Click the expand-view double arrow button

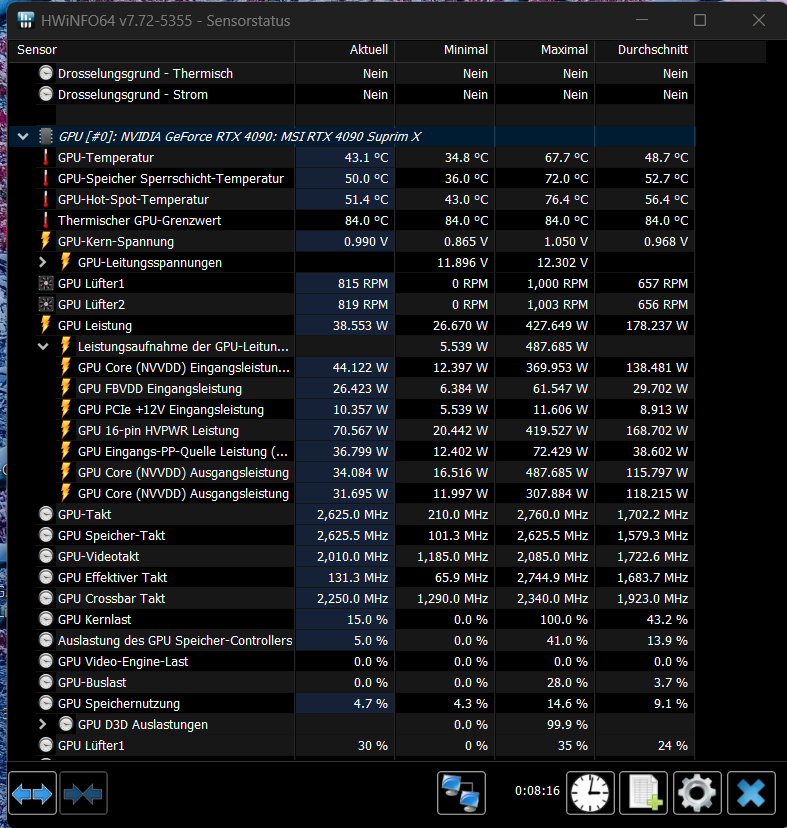pyautogui.click(x=32, y=793)
